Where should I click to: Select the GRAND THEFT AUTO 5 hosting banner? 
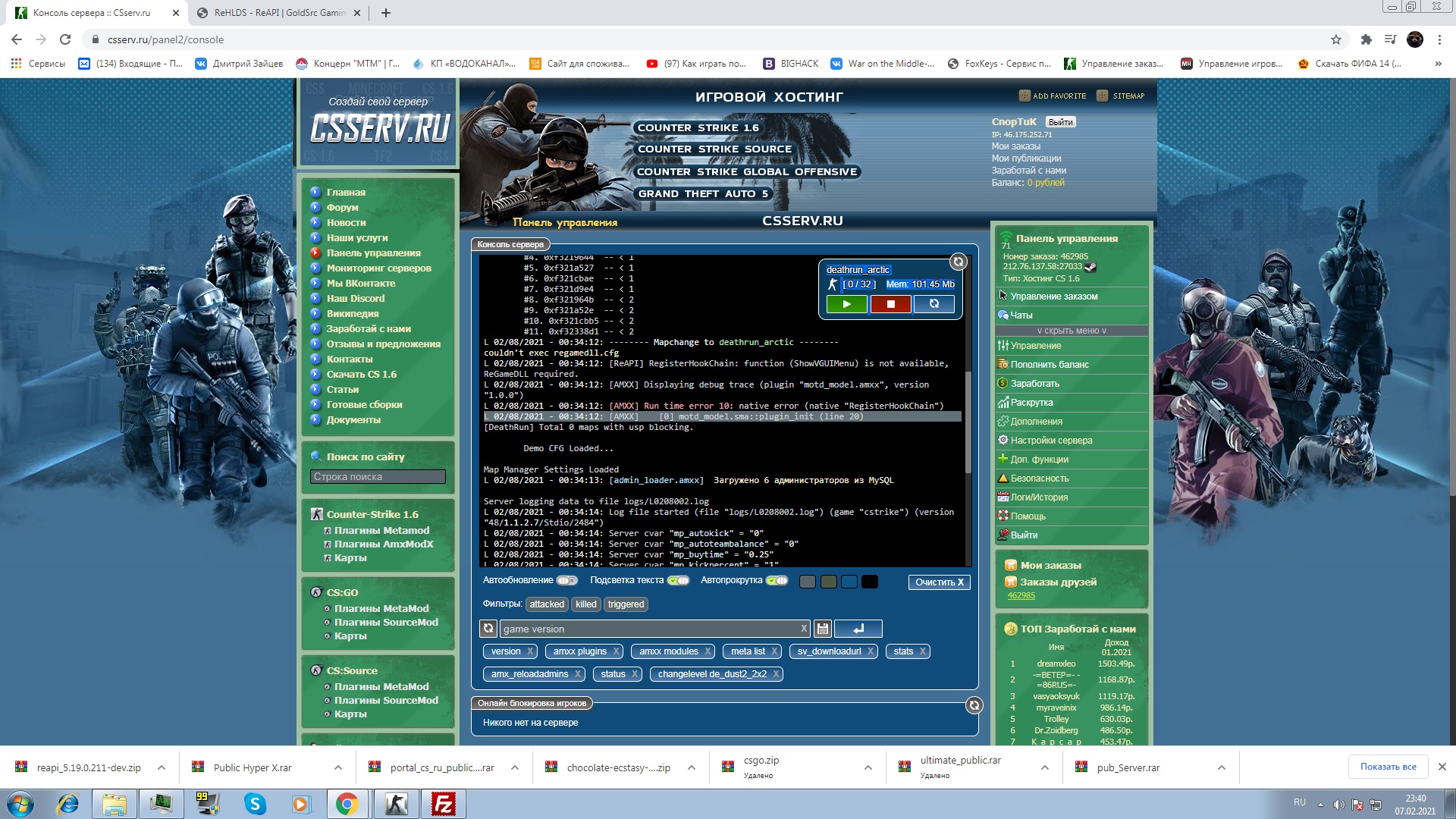pos(703,194)
